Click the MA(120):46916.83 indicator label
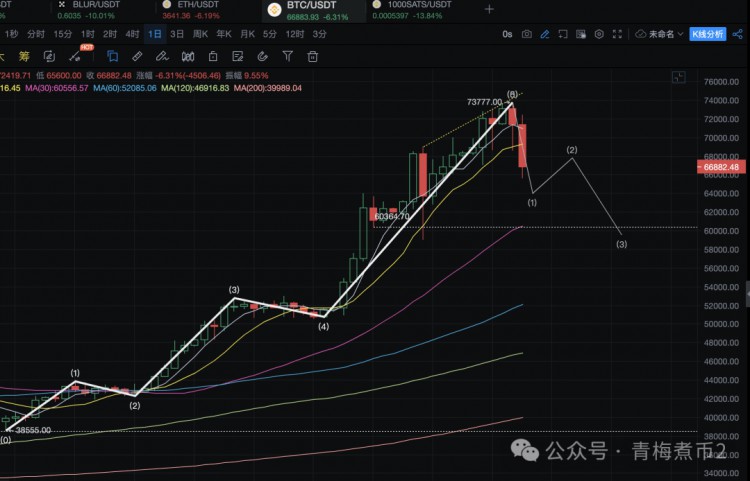This screenshot has height=481, width=750. (195, 88)
